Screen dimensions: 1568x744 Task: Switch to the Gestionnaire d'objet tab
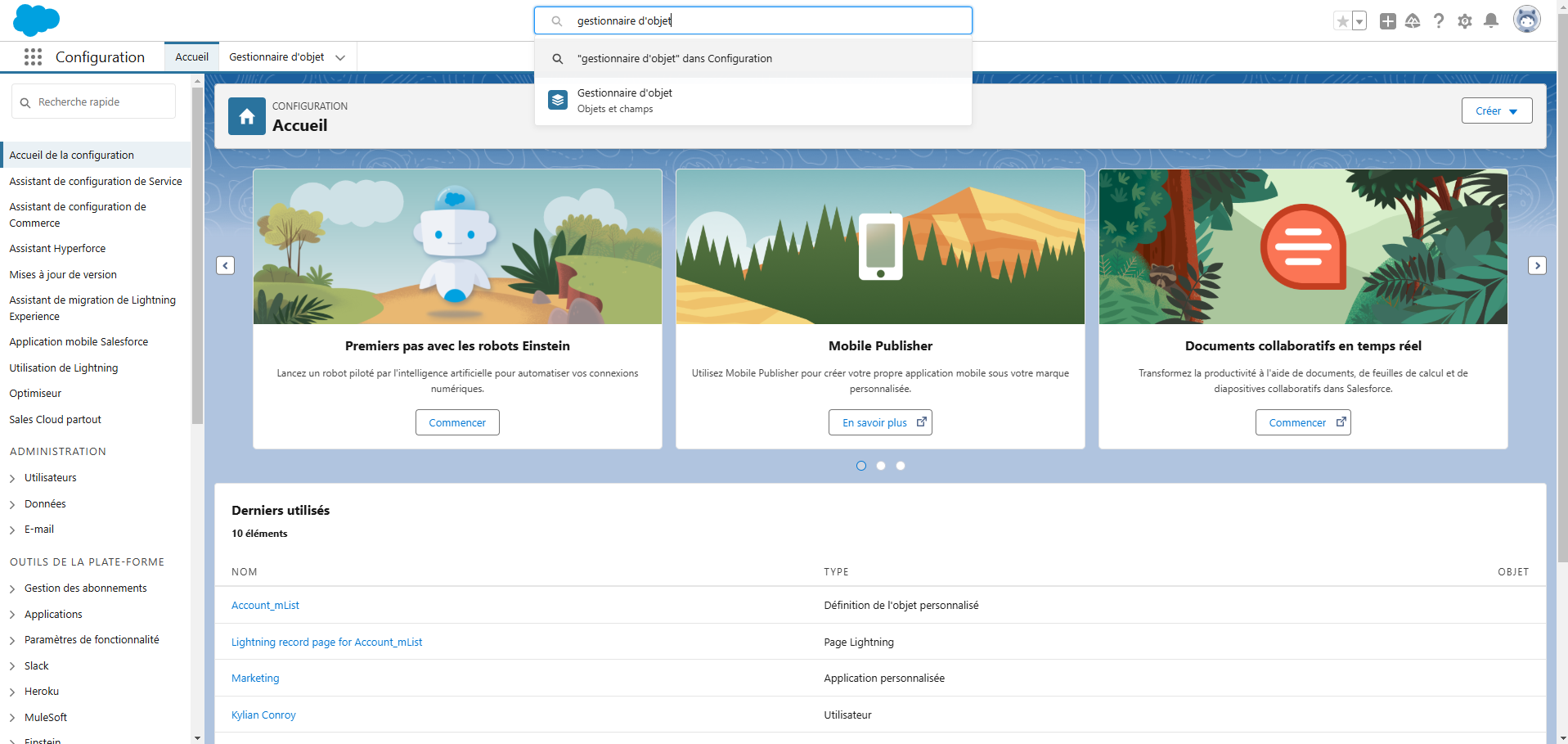[x=276, y=56]
